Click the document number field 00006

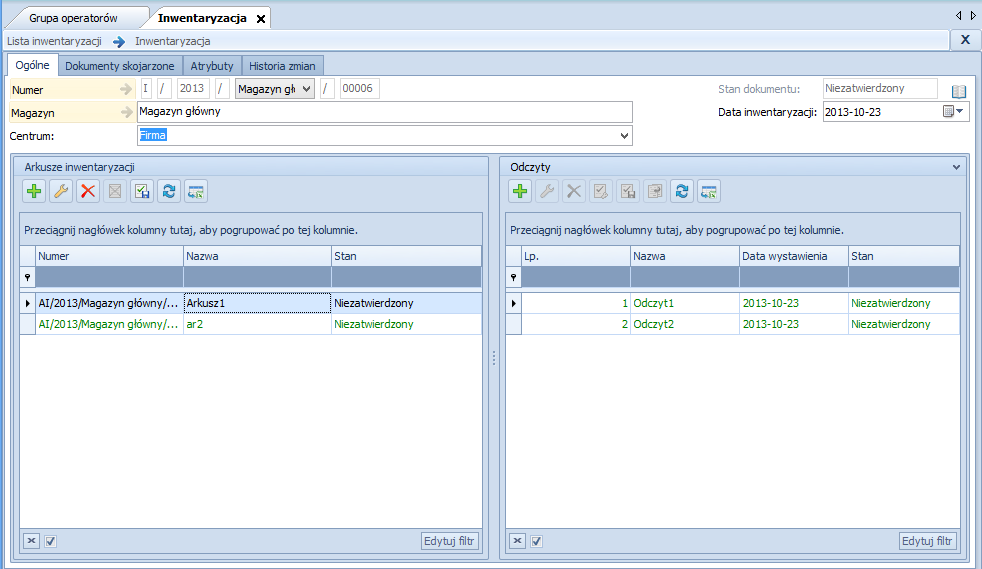(x=359, y=88)
